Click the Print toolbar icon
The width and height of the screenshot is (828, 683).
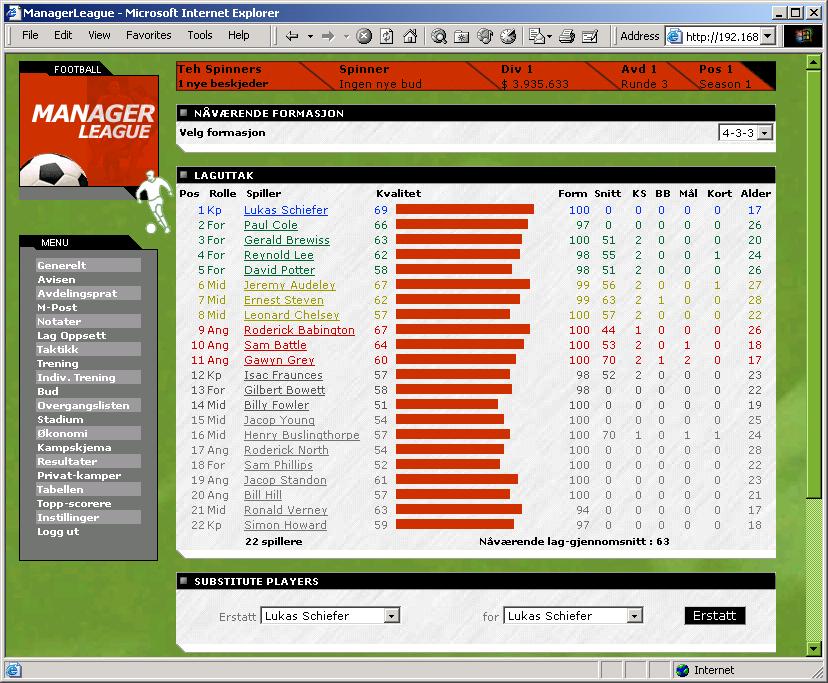(567, 36)
